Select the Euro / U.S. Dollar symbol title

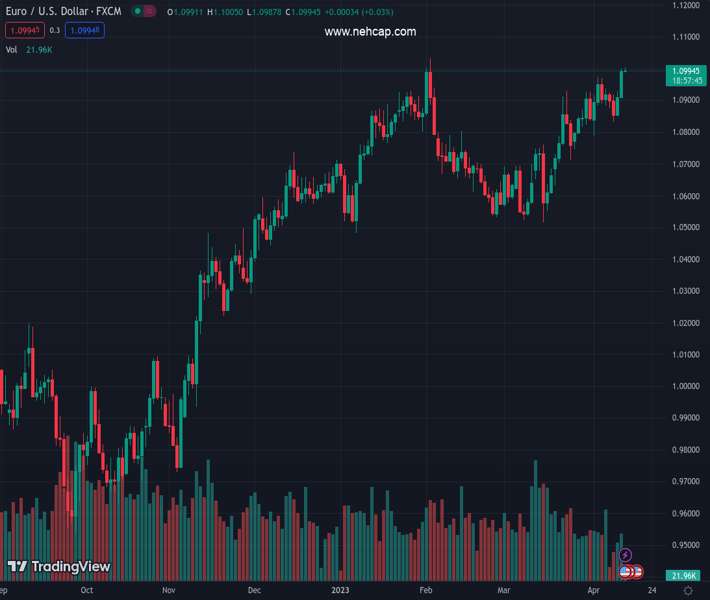pos(64,12)
